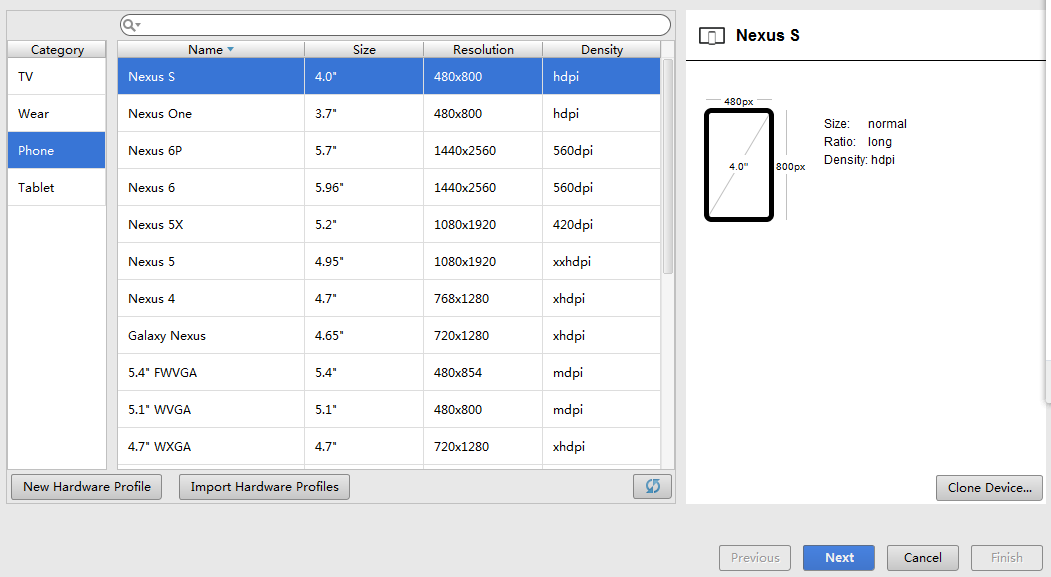Click the 560dpi cell in Nexus 6P row
The height and width of the screenshot is (577, 1051).
[x=601, y=150]
